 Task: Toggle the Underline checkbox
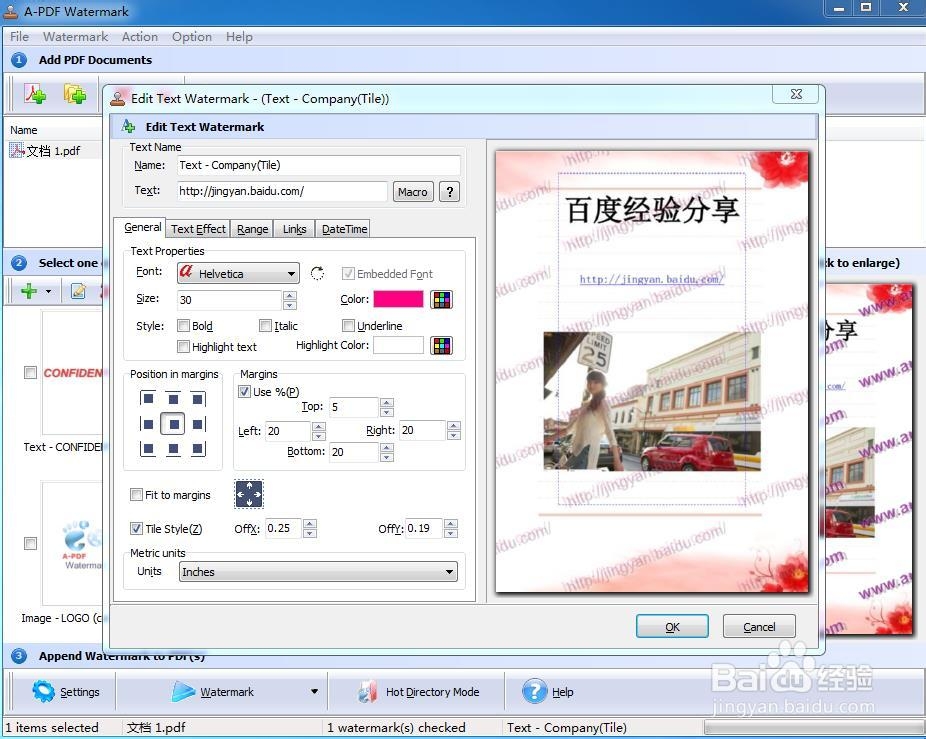(348, 325)
